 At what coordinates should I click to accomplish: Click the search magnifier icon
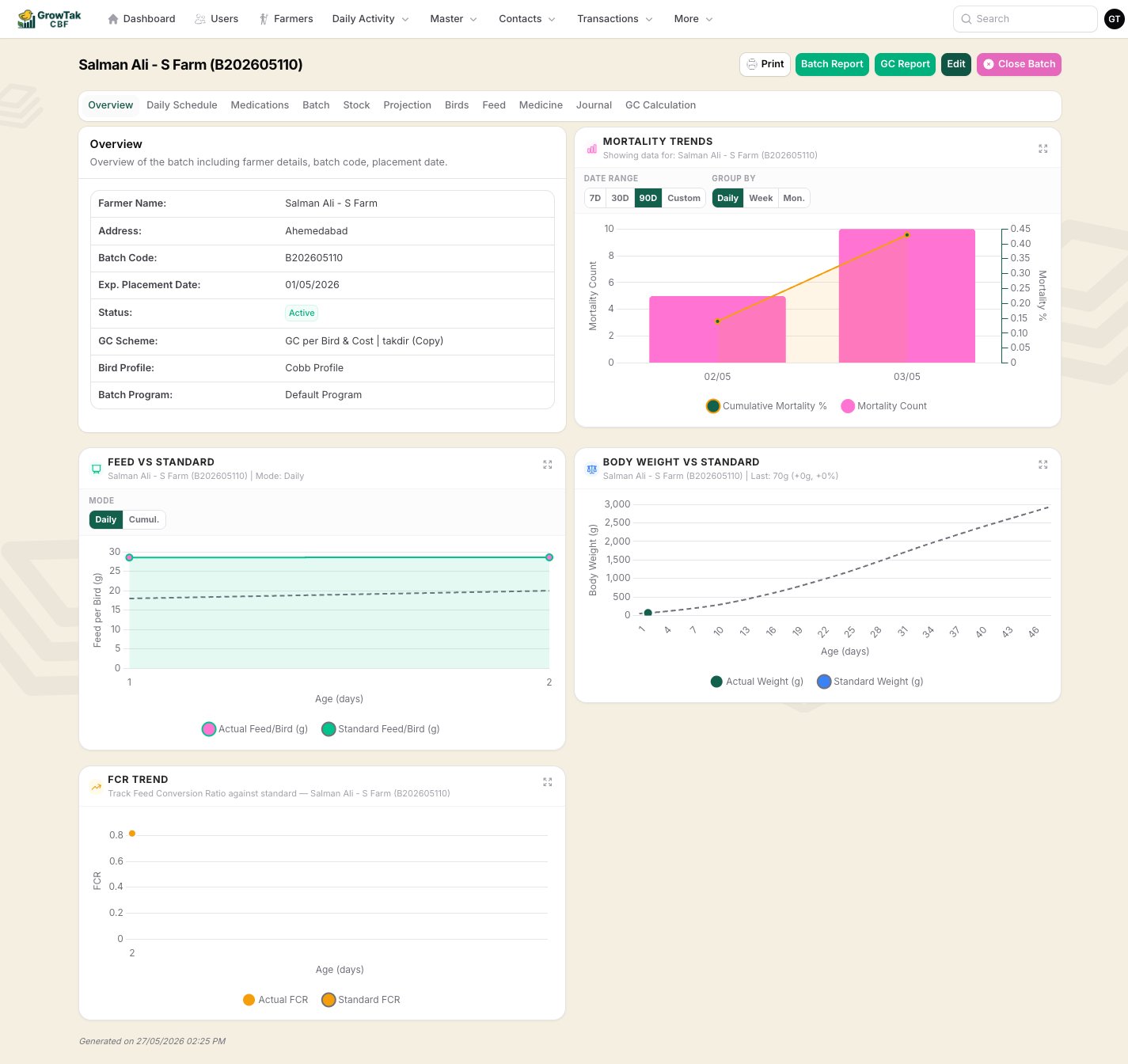[967, 19]
